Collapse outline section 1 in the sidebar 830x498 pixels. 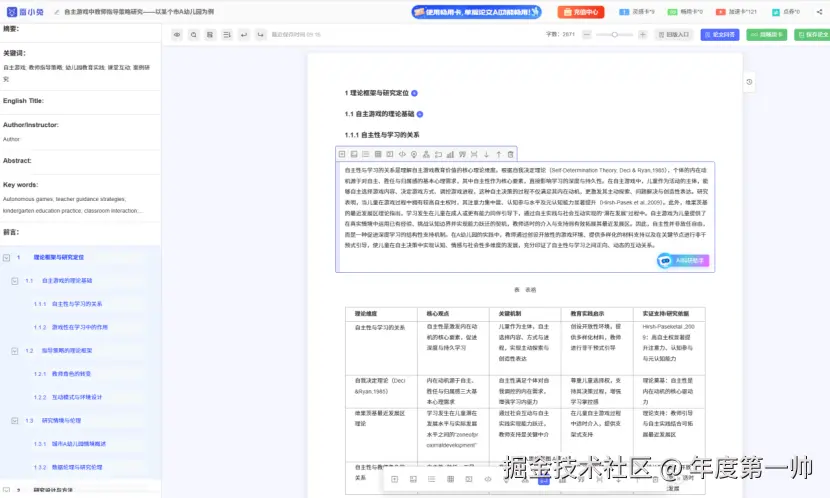tap(6, 258)
